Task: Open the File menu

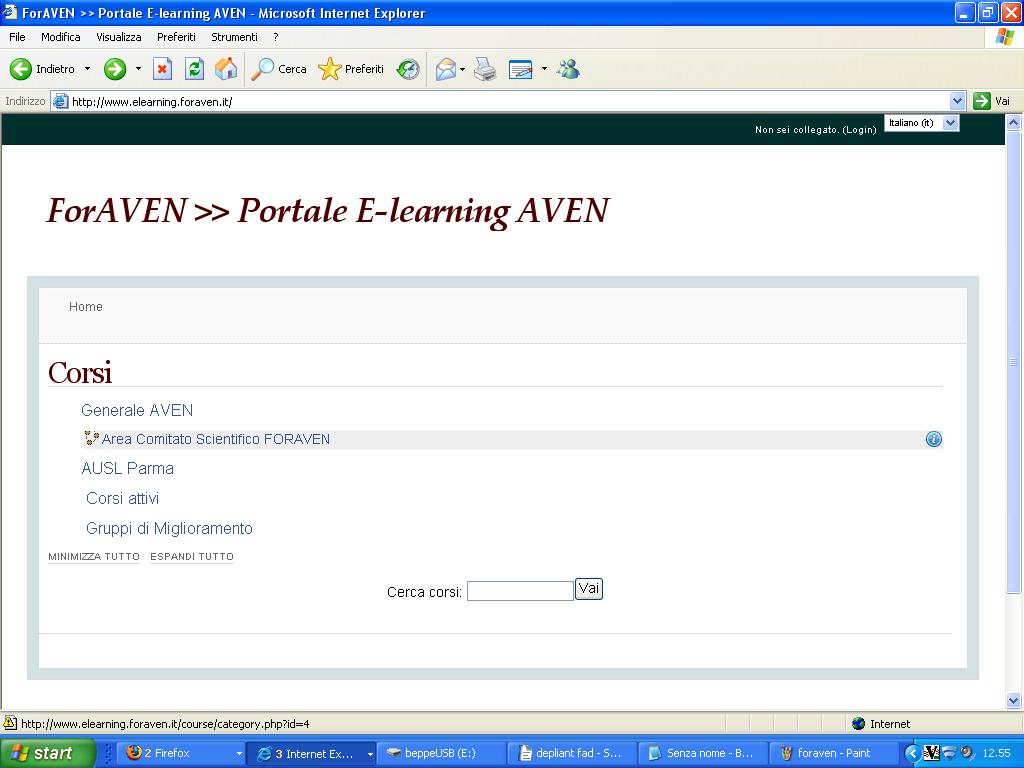Action: (17, 37)
